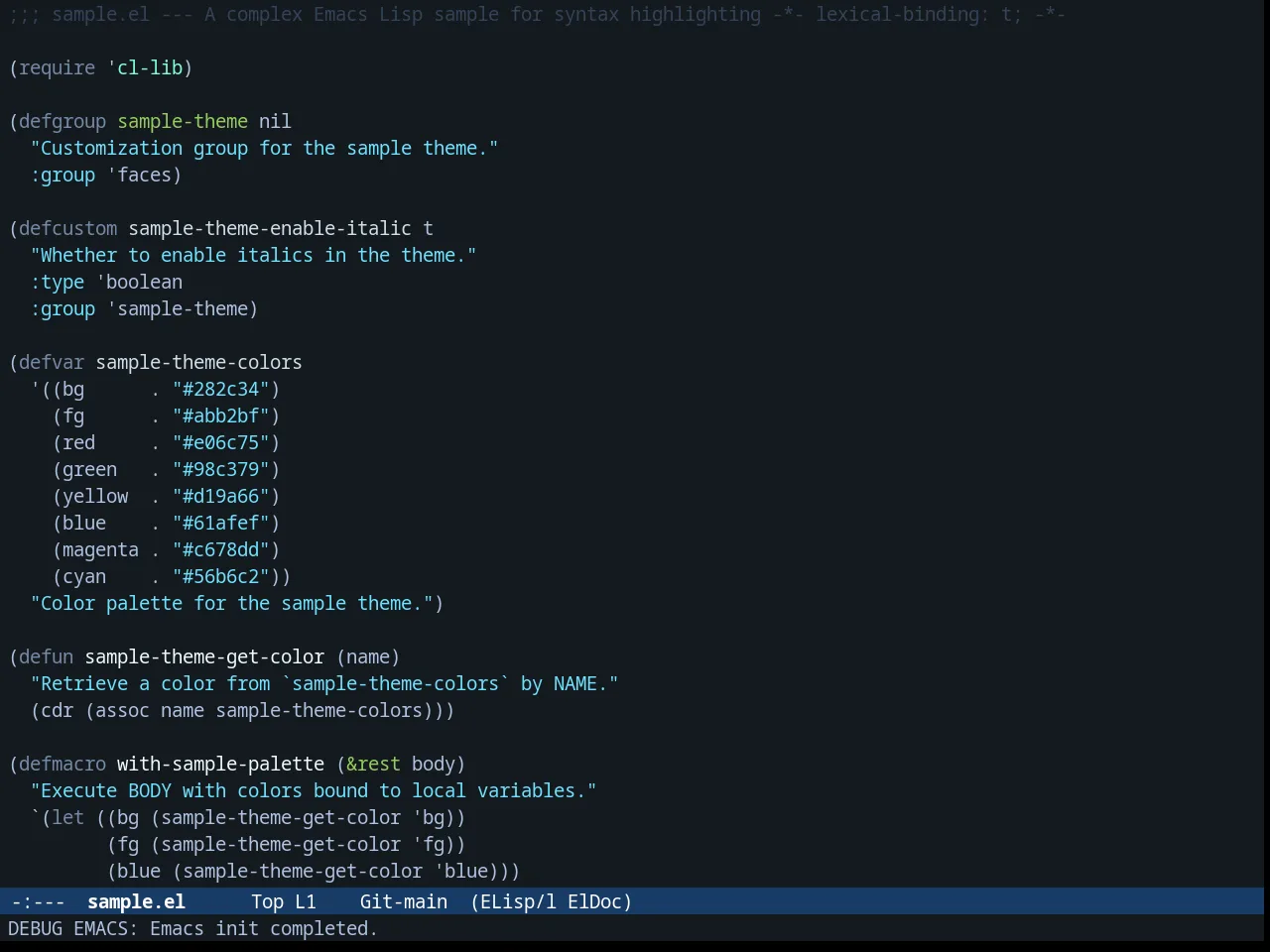Click the color string "#abb2bf"
Viewport: 1270px width, 952px height.
(220, 416)
